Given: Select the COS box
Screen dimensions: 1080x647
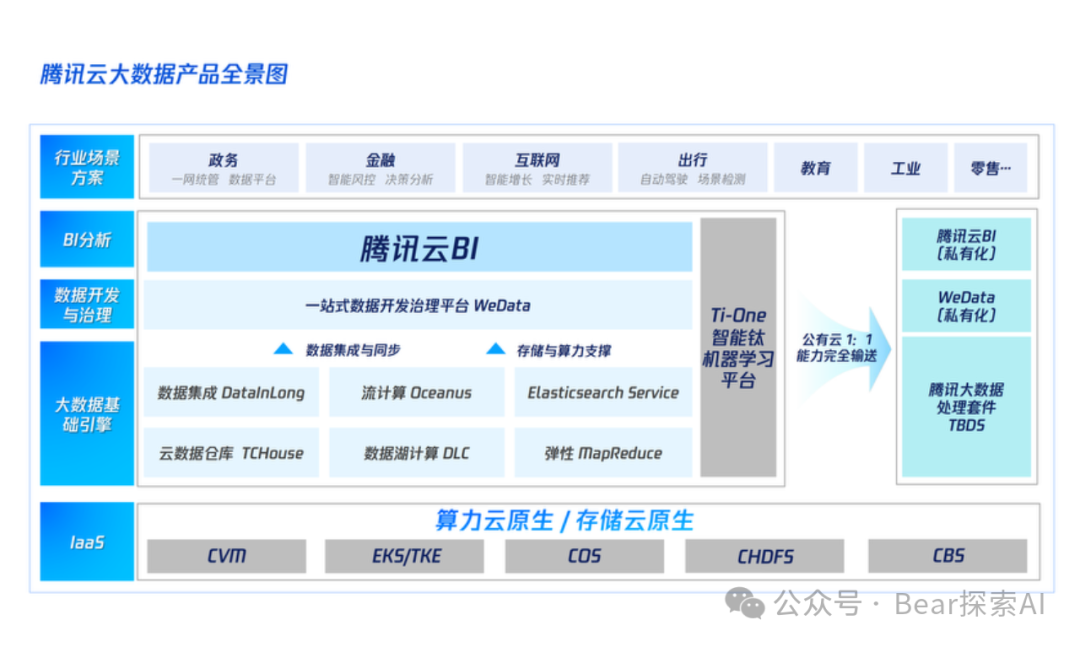Looking at the screenshot, I should click(x=585, y=555).
